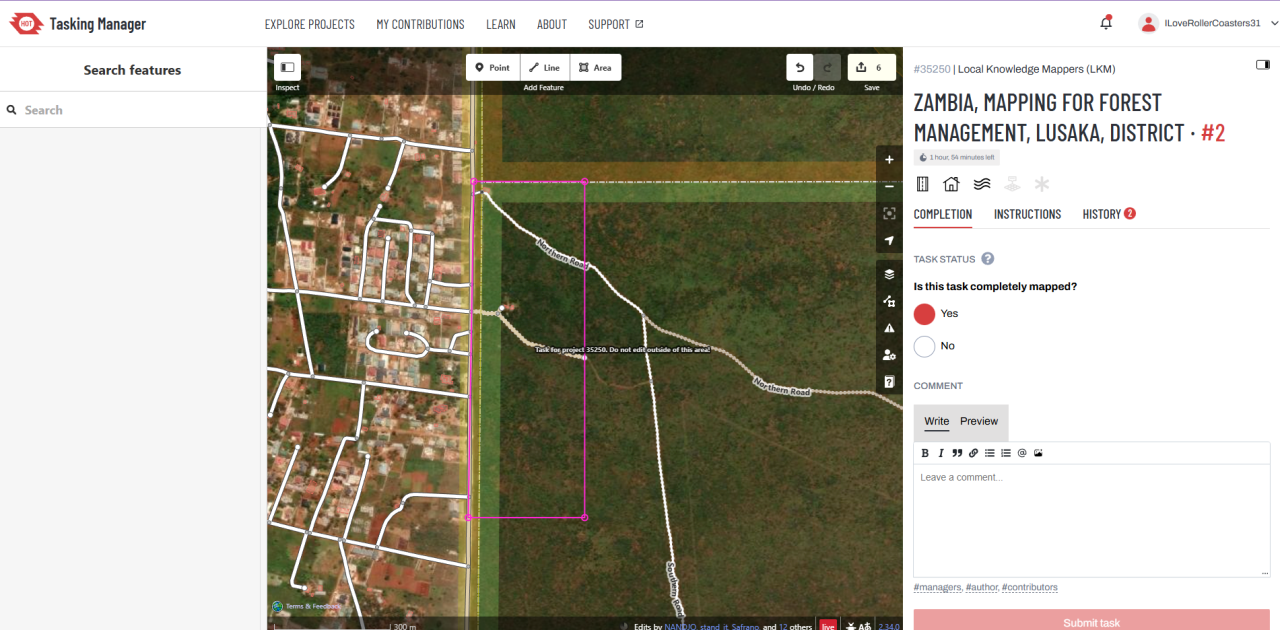Screen dimensions: 1280x630
Task: Switch to the Instructions tab
Action: [1027, 214]
